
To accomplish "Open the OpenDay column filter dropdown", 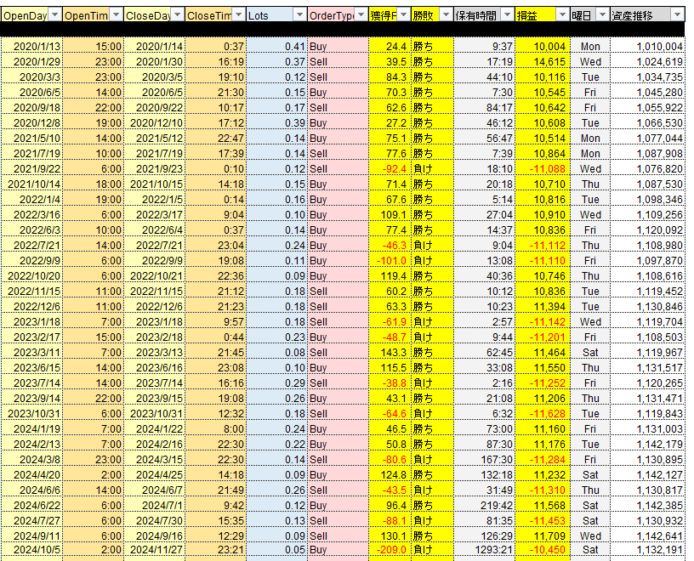I will pos(54,17).
